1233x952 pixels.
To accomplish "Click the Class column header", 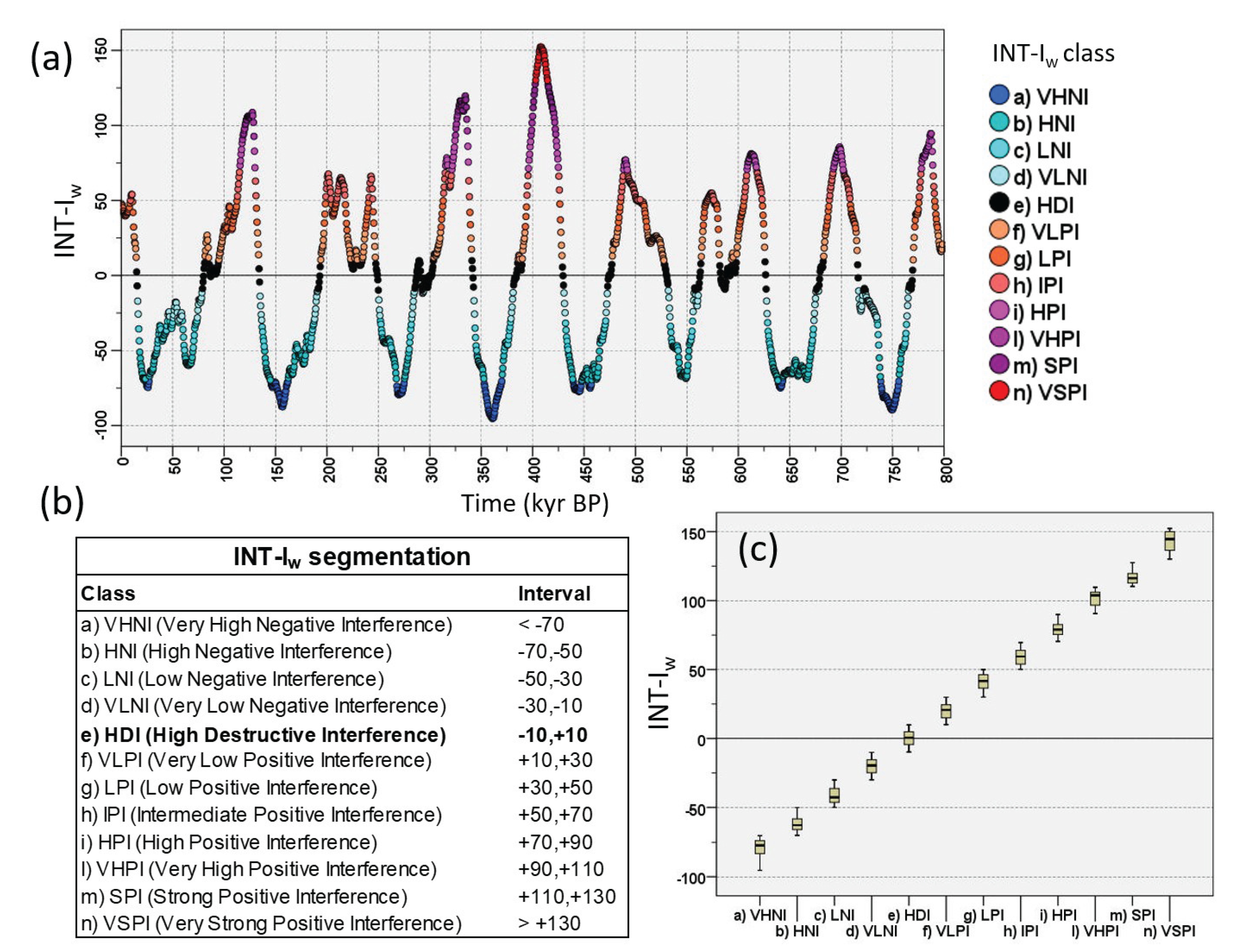I will point(108,594).
